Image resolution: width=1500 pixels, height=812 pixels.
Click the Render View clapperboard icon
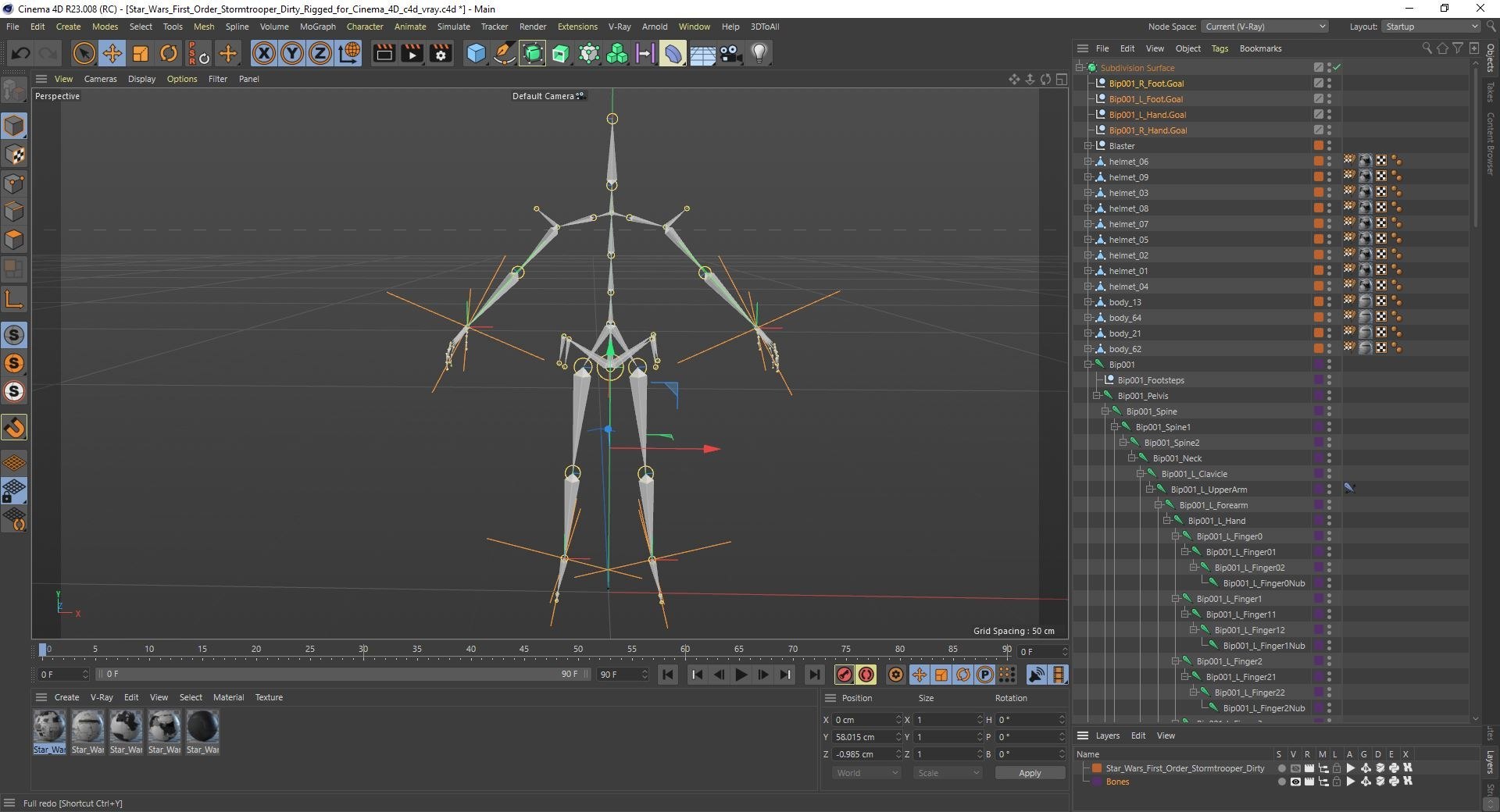384,54
